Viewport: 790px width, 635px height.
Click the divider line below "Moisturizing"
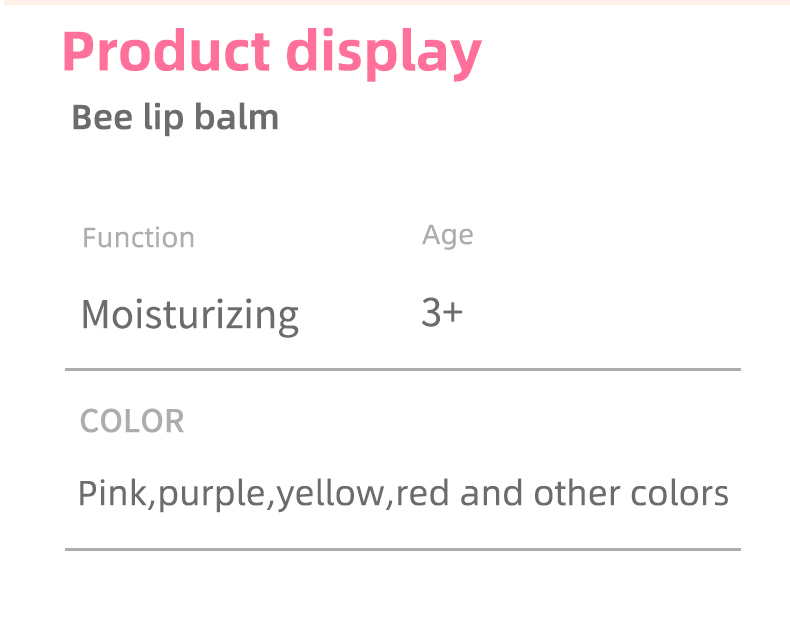403,370
